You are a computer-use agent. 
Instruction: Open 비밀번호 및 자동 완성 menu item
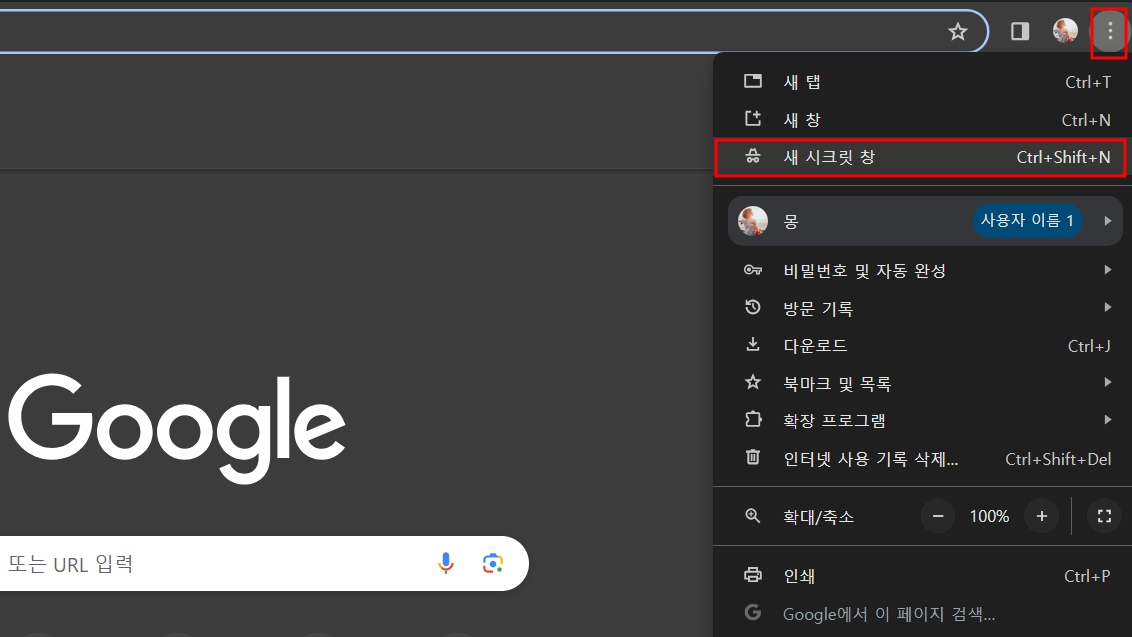click(923, 270)
